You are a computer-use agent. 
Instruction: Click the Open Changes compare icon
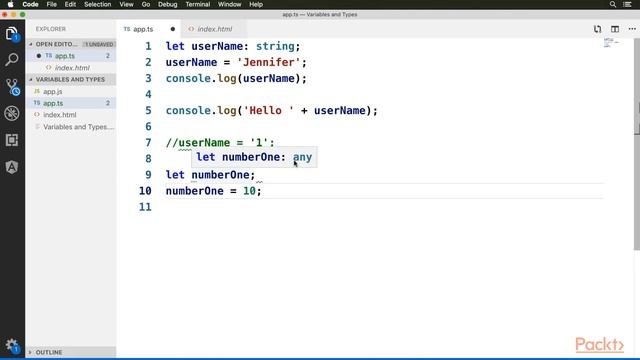pos(597,29)
